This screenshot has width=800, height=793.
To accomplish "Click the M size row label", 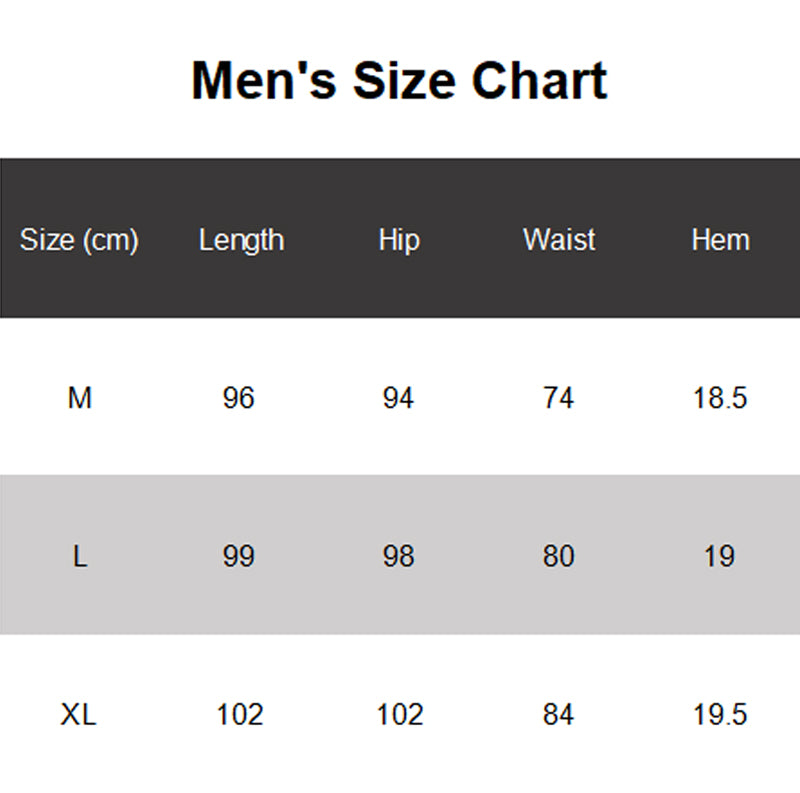I will pyautogui.click(x=80, y=398).
